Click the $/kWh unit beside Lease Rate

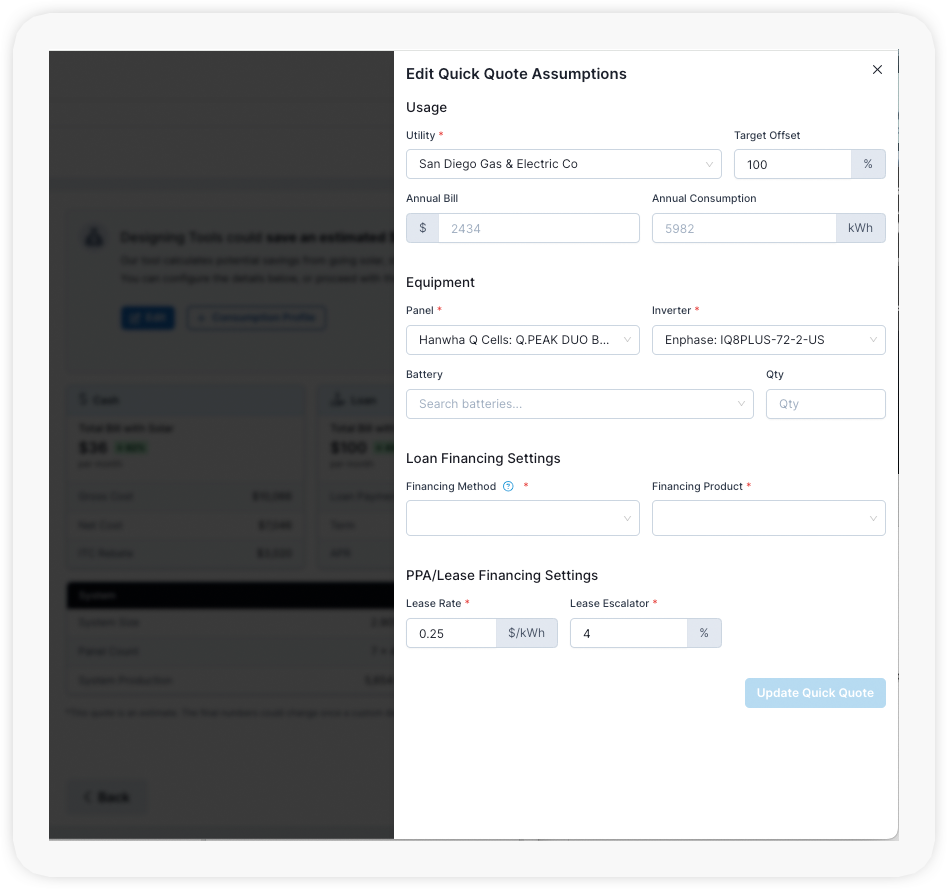click(526, 633)
